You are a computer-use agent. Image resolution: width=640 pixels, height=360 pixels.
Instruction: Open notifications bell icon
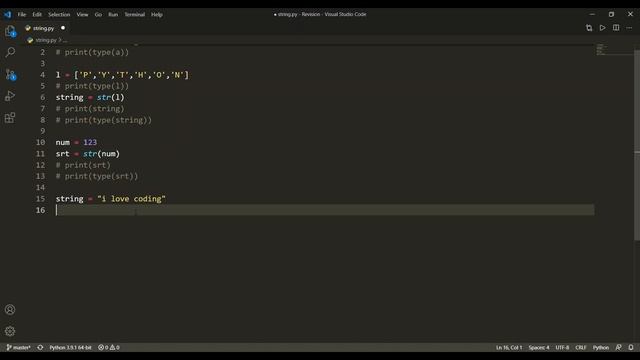(x=631, y=347)
